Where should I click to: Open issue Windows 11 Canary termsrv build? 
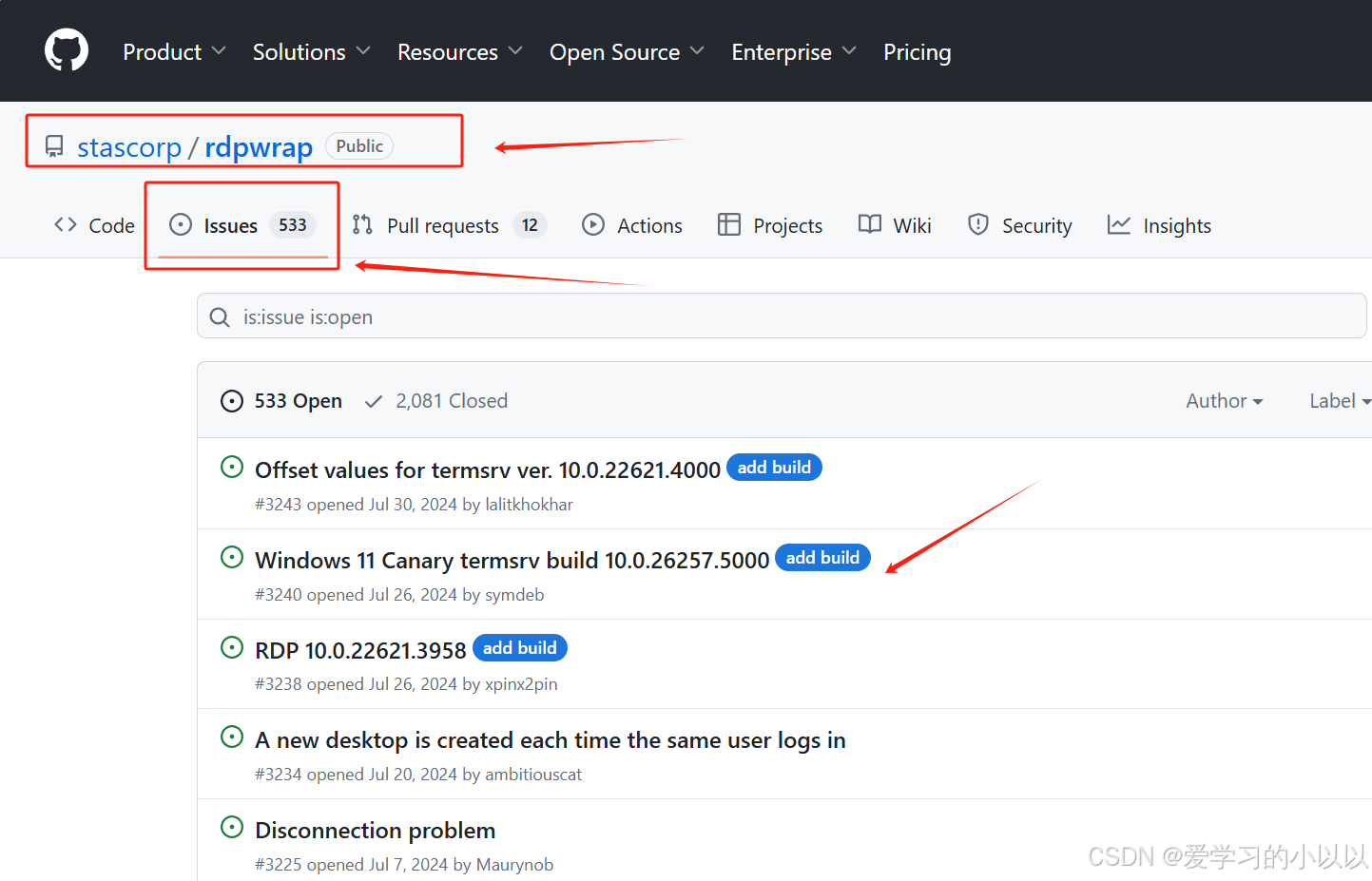512,560
